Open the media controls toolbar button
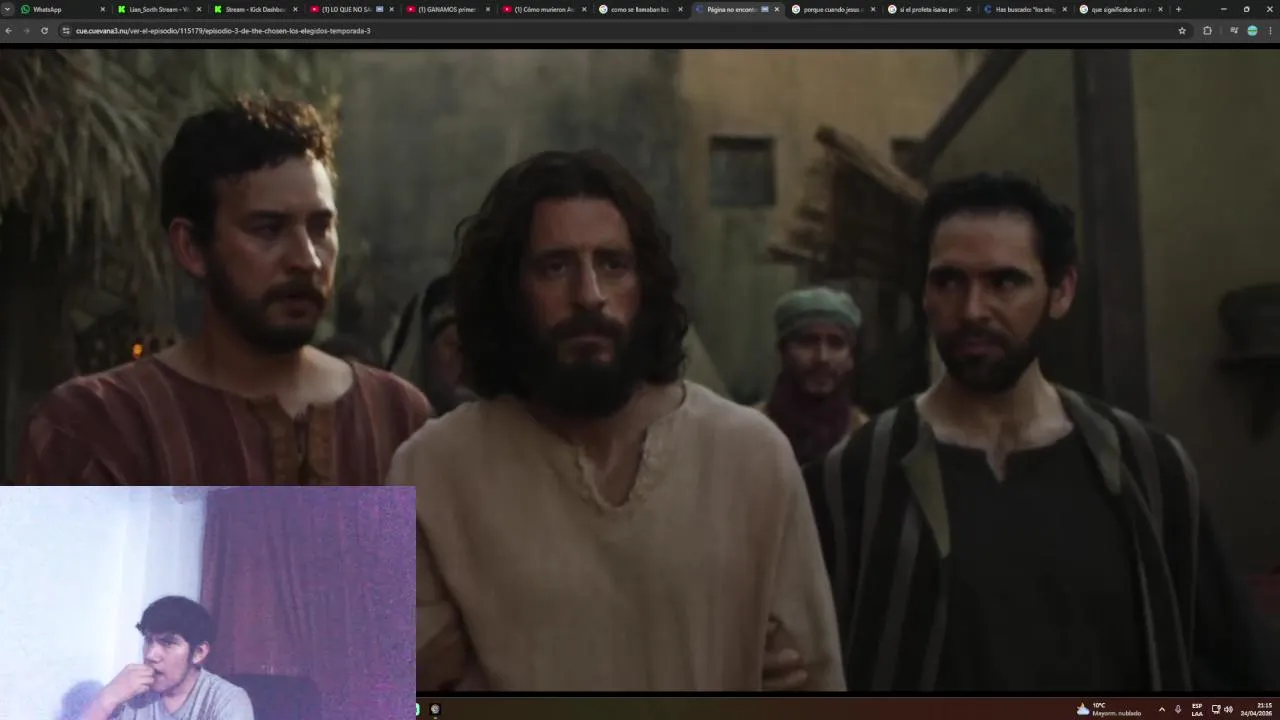 [1234, 31]
